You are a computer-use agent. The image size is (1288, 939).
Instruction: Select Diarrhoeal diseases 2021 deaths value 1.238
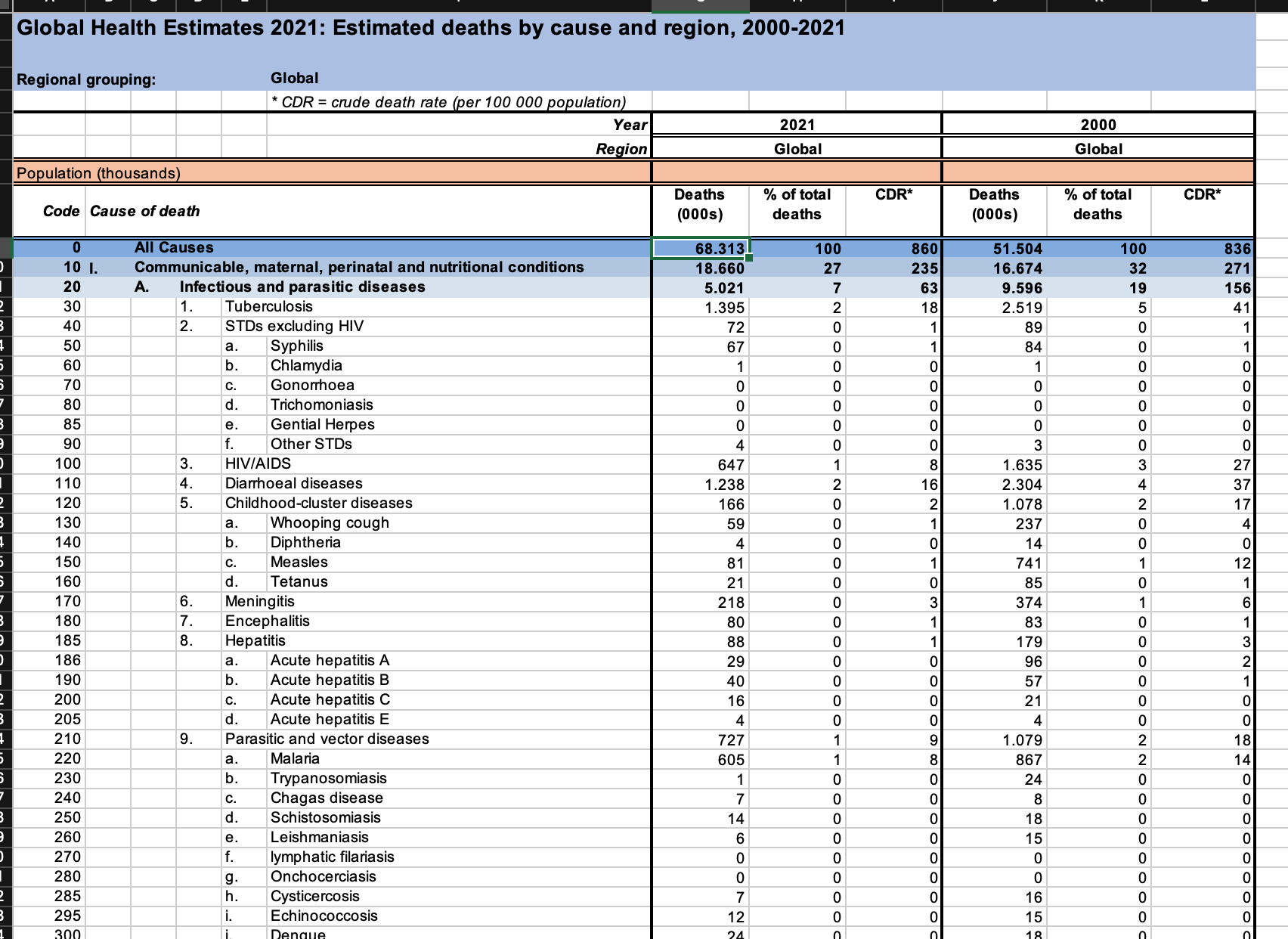pos(724,485)
